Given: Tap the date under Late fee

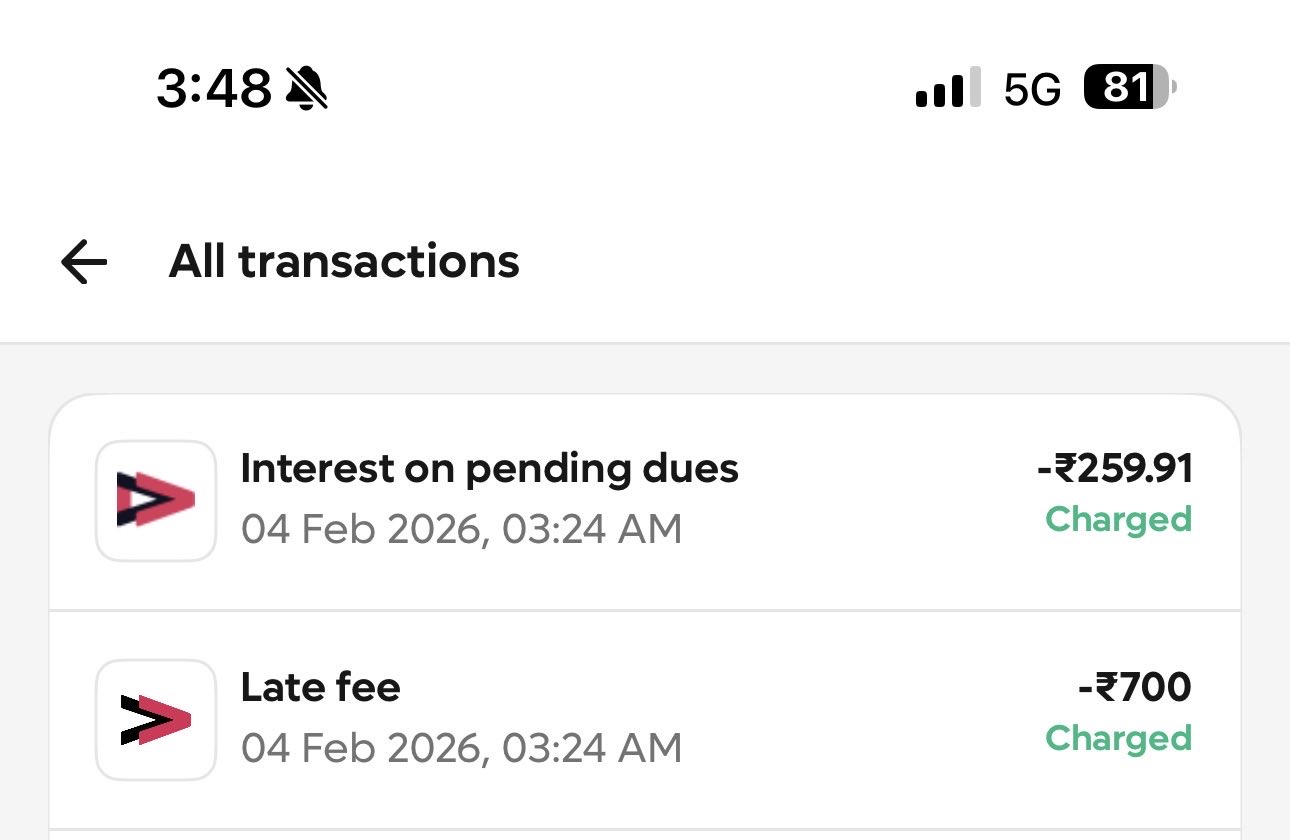Looking at the screenshot, I should point(461,748).
